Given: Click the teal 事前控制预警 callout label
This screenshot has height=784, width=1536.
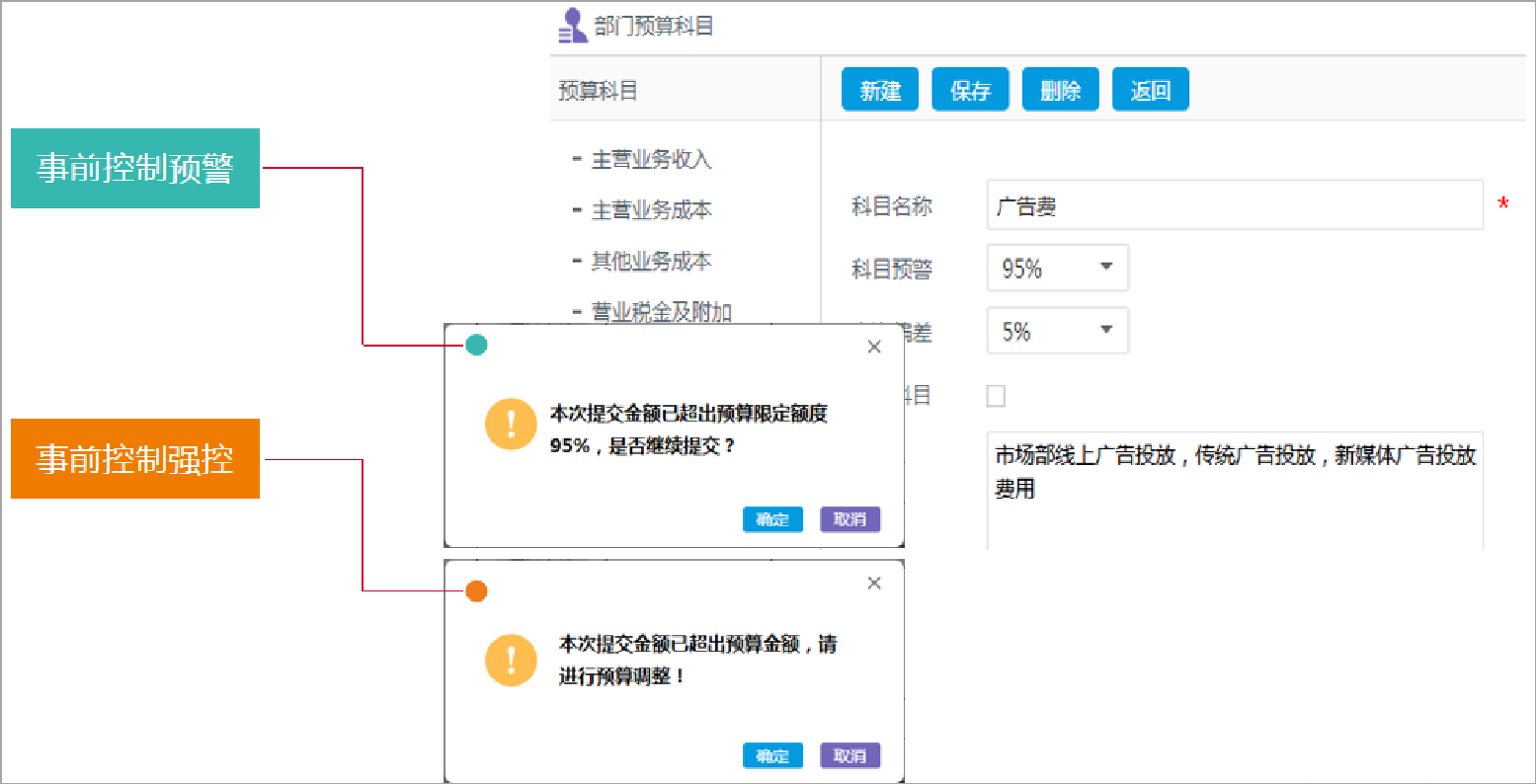Looking at the screenshot, I should point(134,168).
